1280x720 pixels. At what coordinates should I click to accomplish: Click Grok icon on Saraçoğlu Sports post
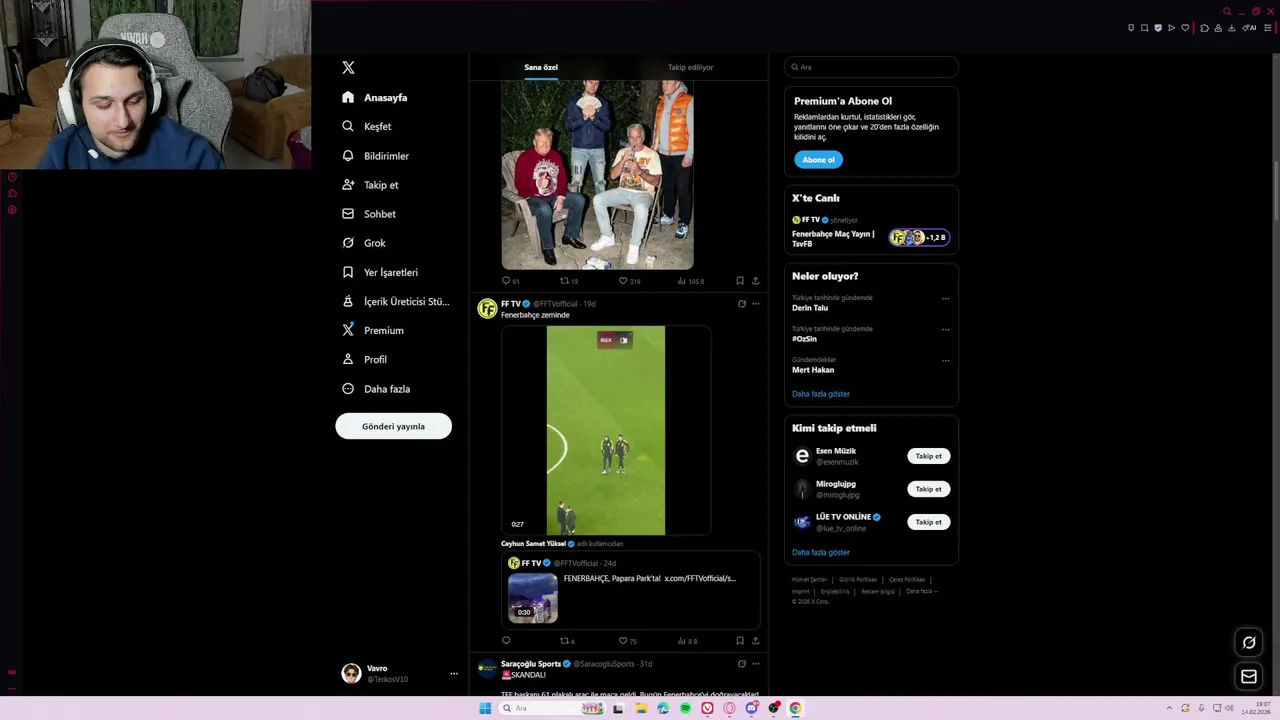pyautogui.click(x=741, y=663)
